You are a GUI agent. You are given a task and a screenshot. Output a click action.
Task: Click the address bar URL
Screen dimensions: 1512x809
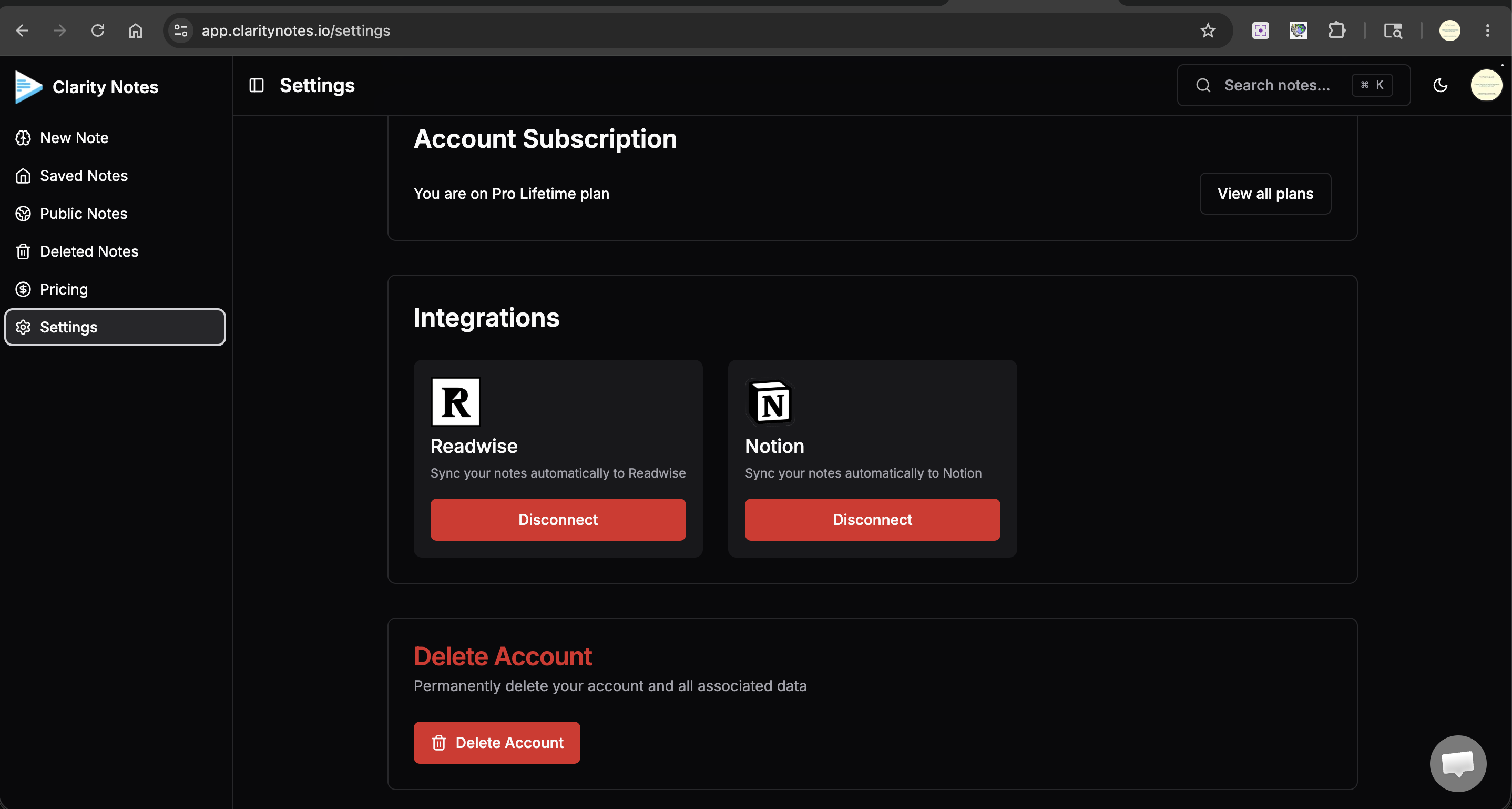(296, 31)
